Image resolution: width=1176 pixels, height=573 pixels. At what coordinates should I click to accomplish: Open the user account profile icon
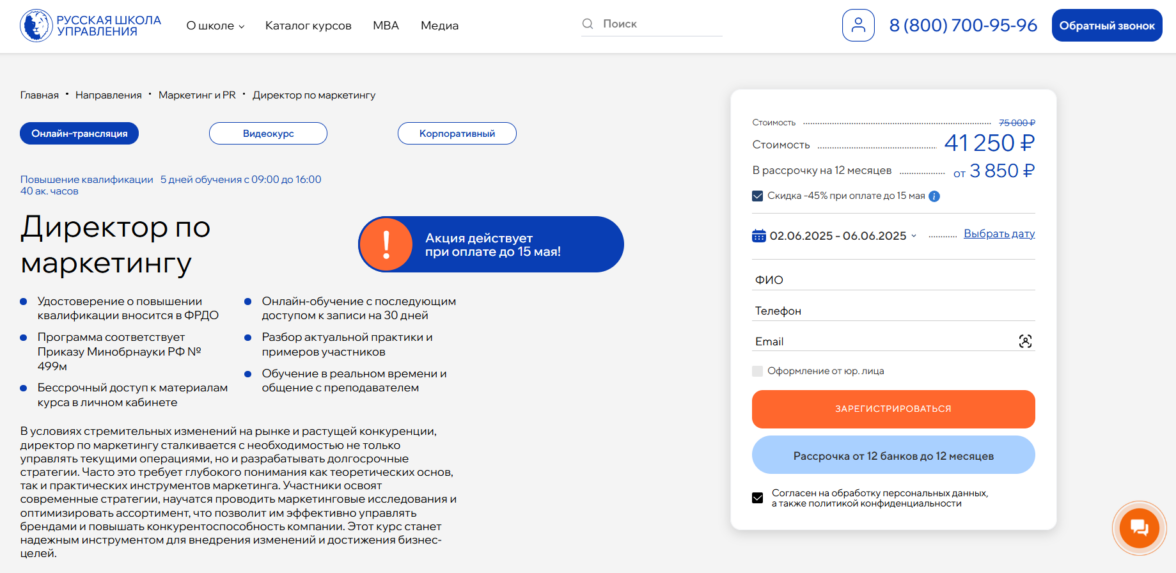pyautogui.click(x=858, y=25)
